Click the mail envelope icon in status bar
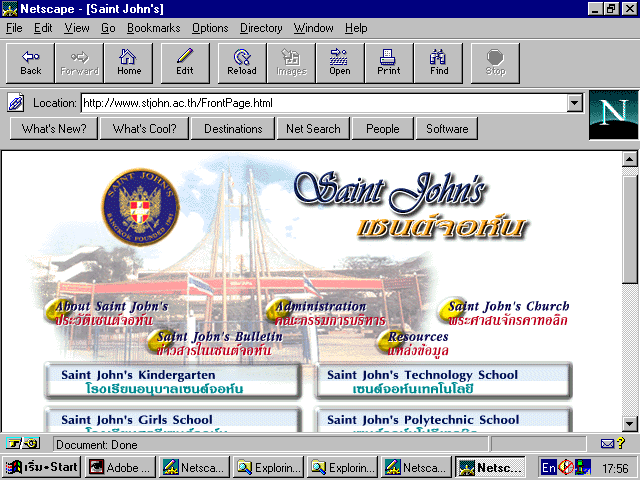Viewport: 640px width, 480px height. [x=607, y=443]
